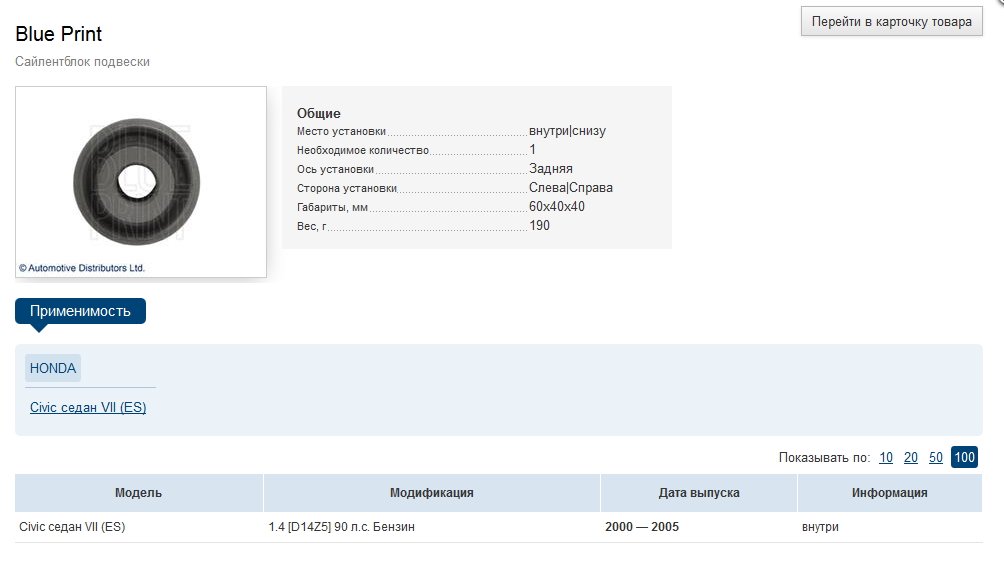Click the 'Сайлентблок подвески' subtitle
The height and width of the screenshot is (564, 1004).
[x=83, y=62]
